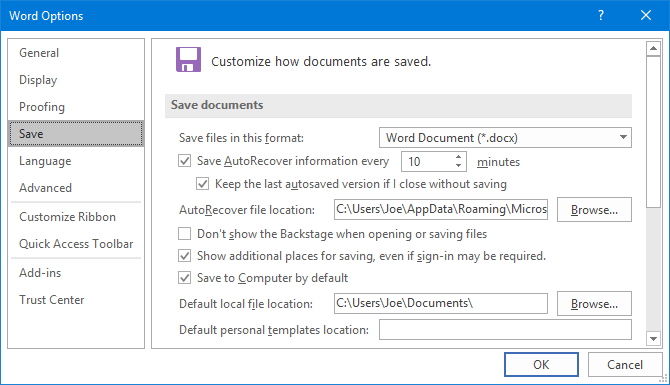The image size is (670, 385).
Task: Click the Word Options title text
Action: 46,16
